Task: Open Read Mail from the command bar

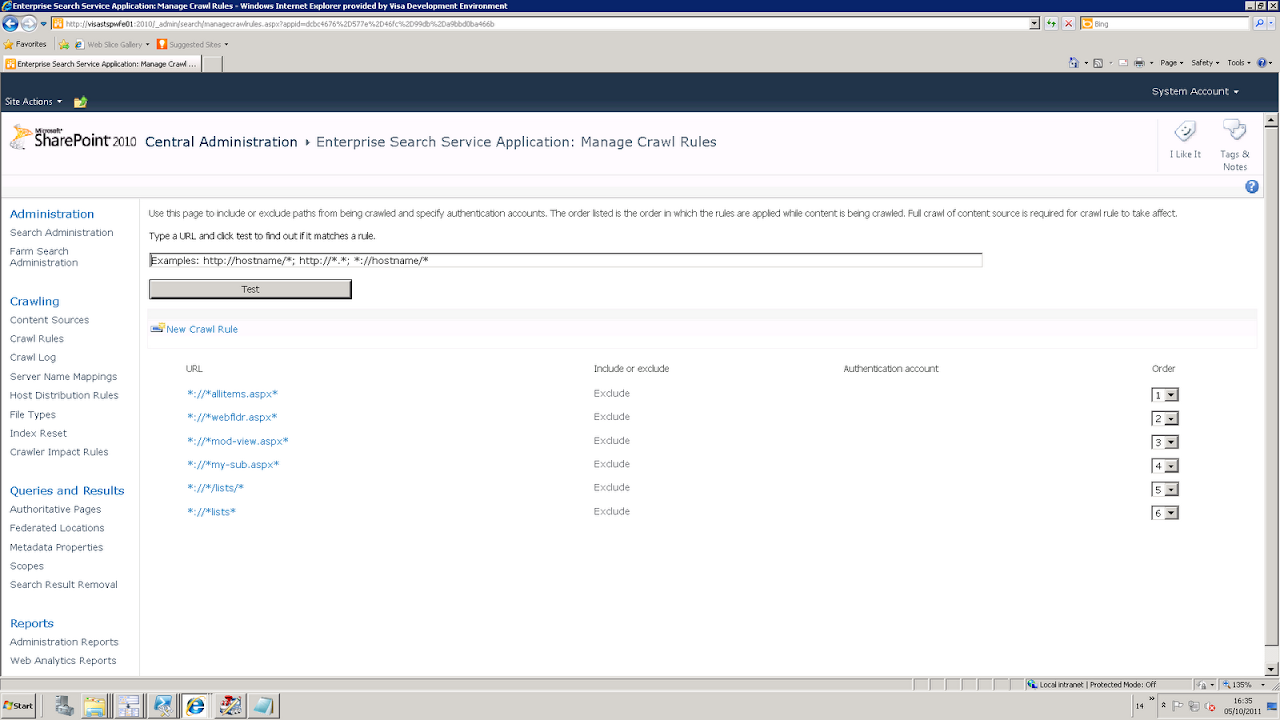Action: click(1123, 62)
